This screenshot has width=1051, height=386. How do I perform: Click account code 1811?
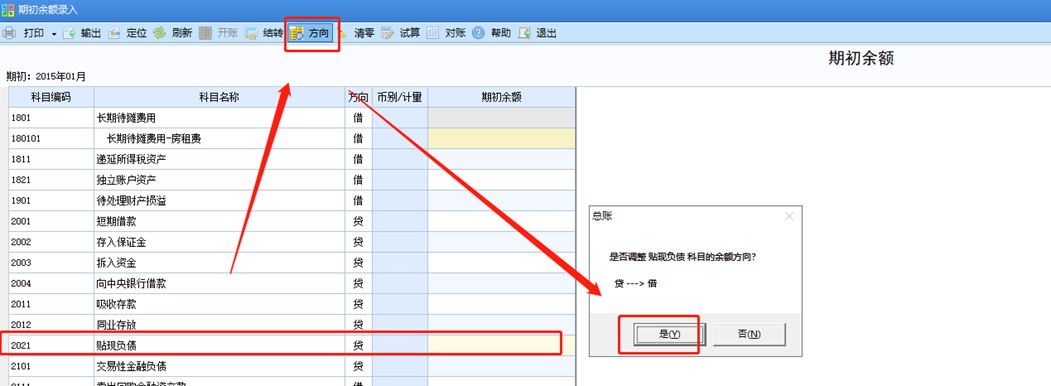[21, 159]
